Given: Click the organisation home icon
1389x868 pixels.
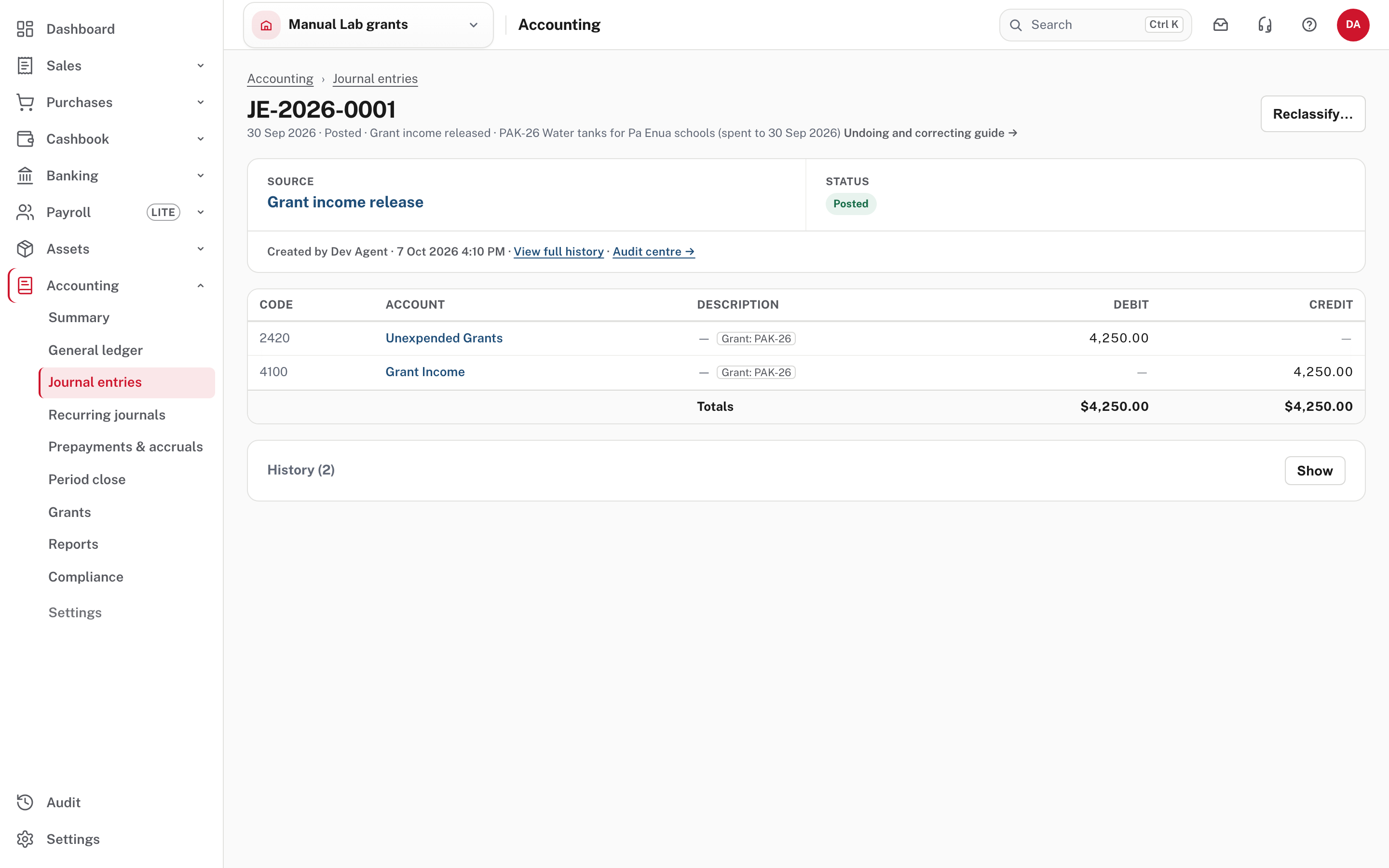Looking at the screenshot, I should pos(266,25).
